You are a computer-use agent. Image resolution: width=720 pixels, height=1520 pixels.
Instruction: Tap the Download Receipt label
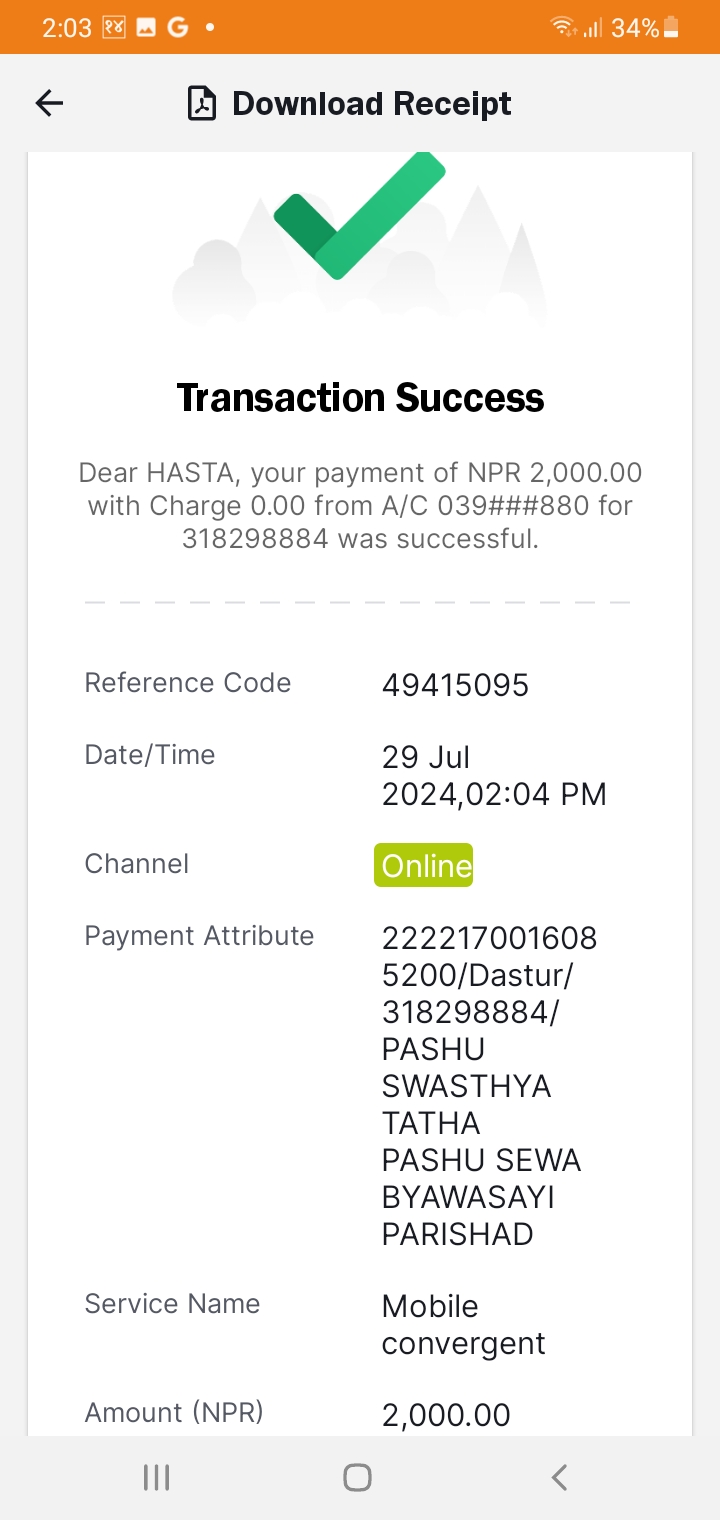point(371,104)
